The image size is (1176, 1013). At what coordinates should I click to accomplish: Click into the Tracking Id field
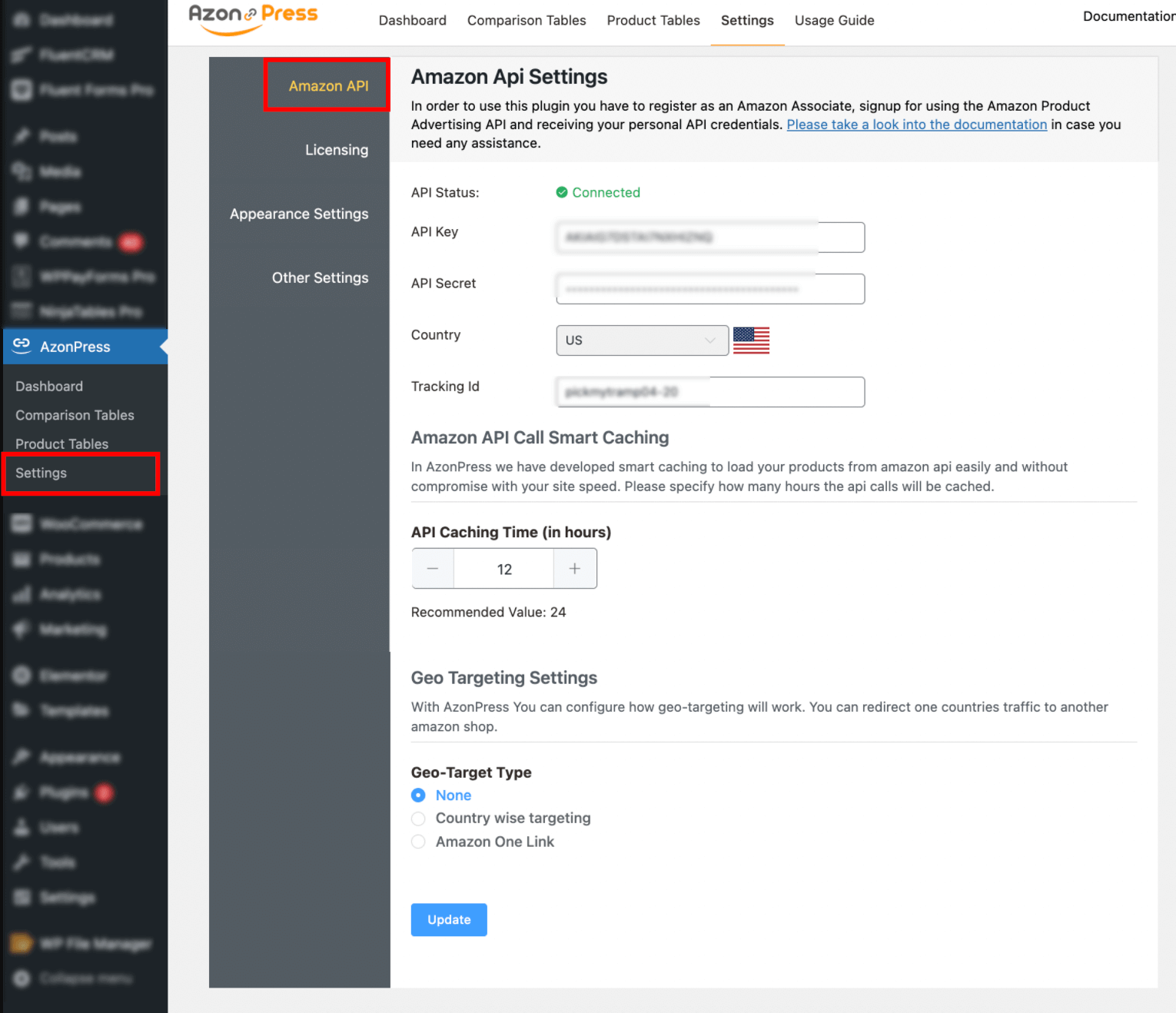[710, 392]
